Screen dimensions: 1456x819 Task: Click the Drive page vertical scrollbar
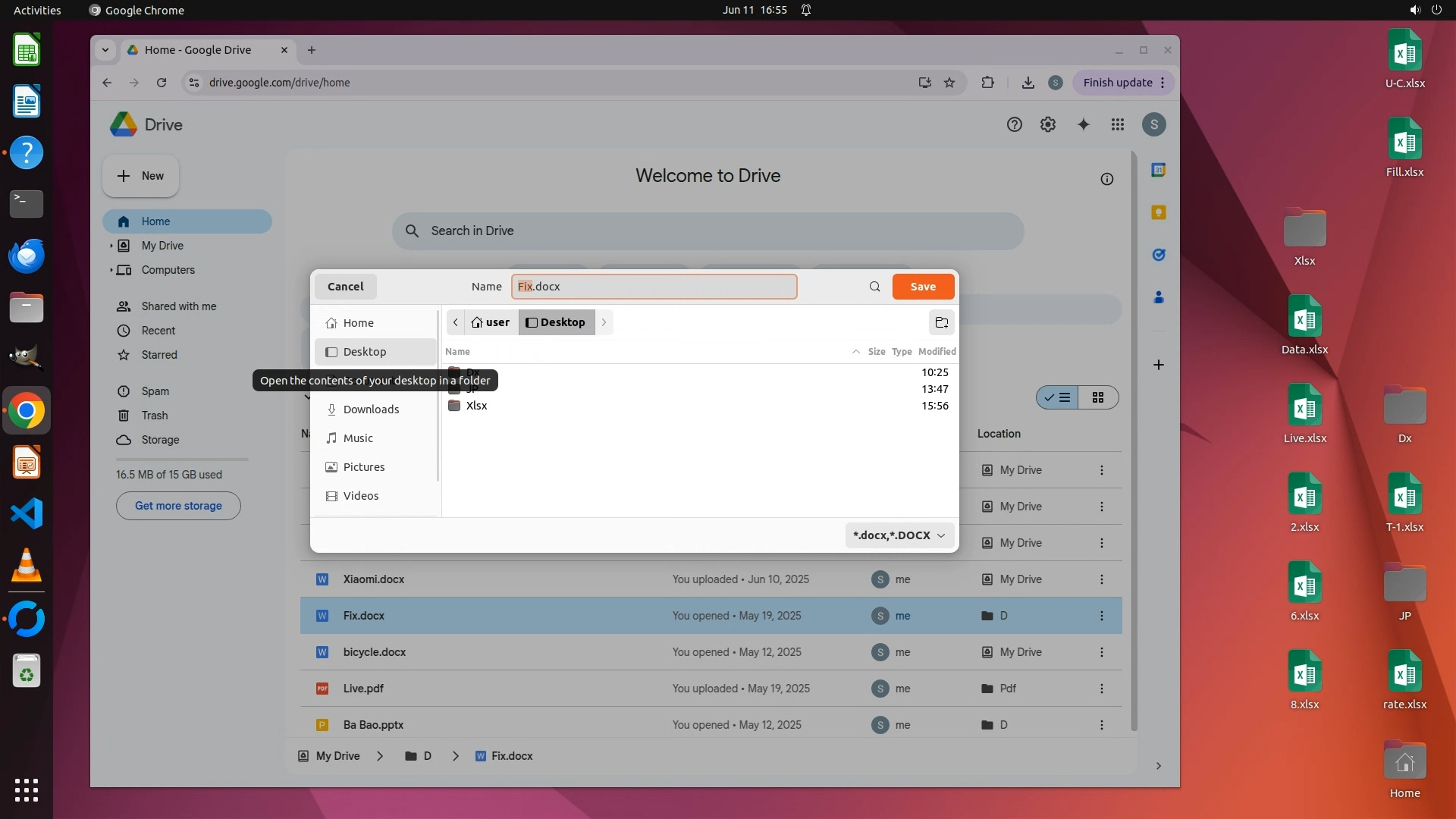pyautogui.click(x=1134, y=440)
